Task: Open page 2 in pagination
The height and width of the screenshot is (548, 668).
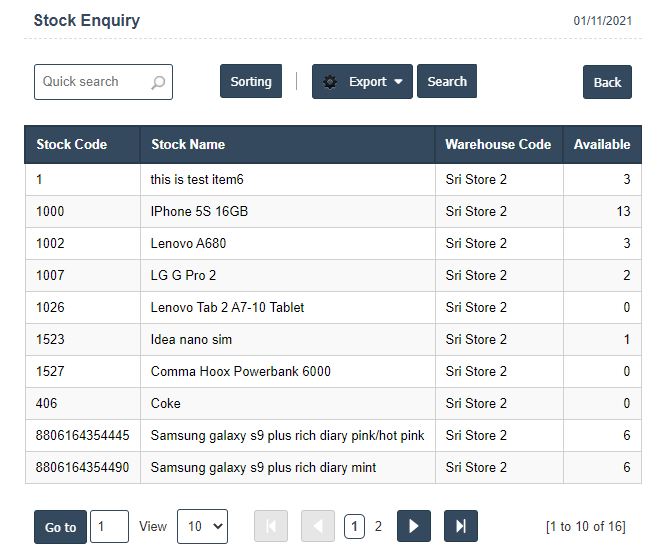Action: point(378,526)
